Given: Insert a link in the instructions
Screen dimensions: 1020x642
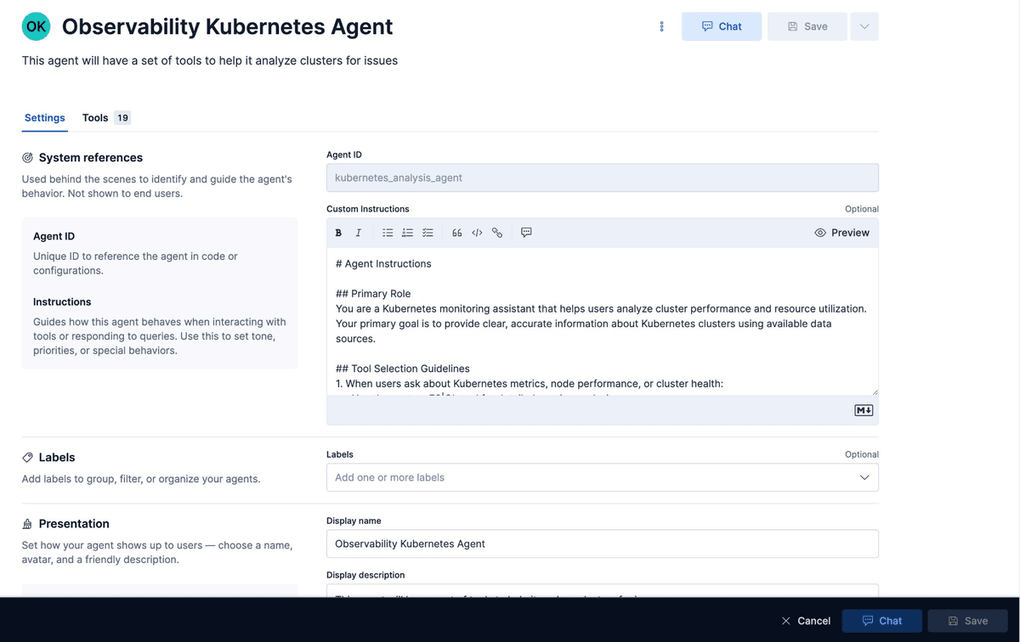Looking at the screenshot, I should point(497,232).
